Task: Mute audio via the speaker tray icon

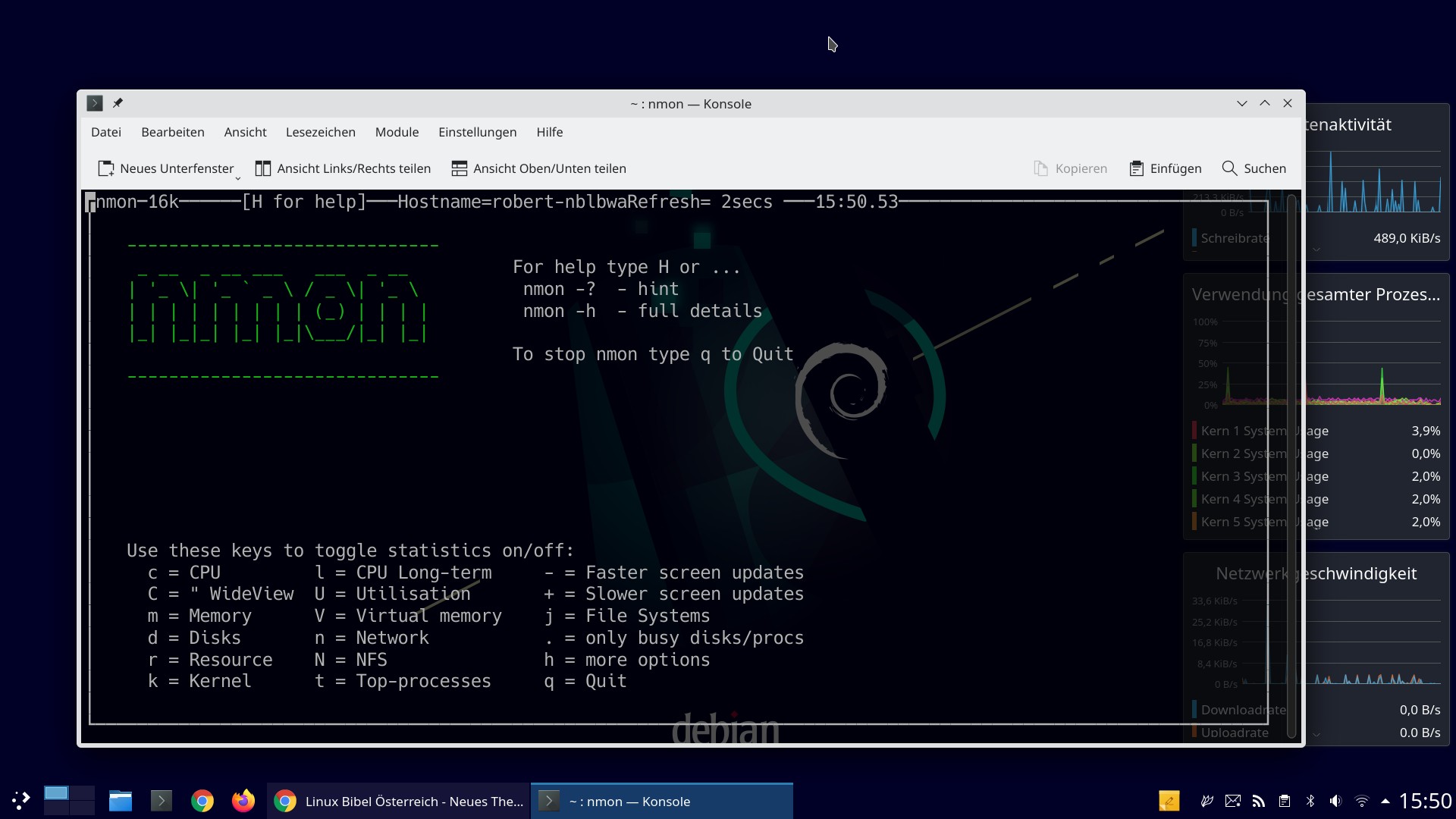Action: [x=1335, y=800]
